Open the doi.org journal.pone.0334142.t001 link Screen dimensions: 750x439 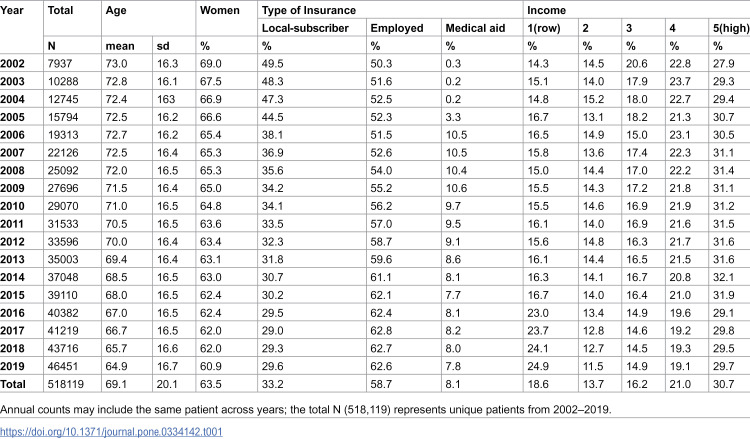tap(111, 432)
